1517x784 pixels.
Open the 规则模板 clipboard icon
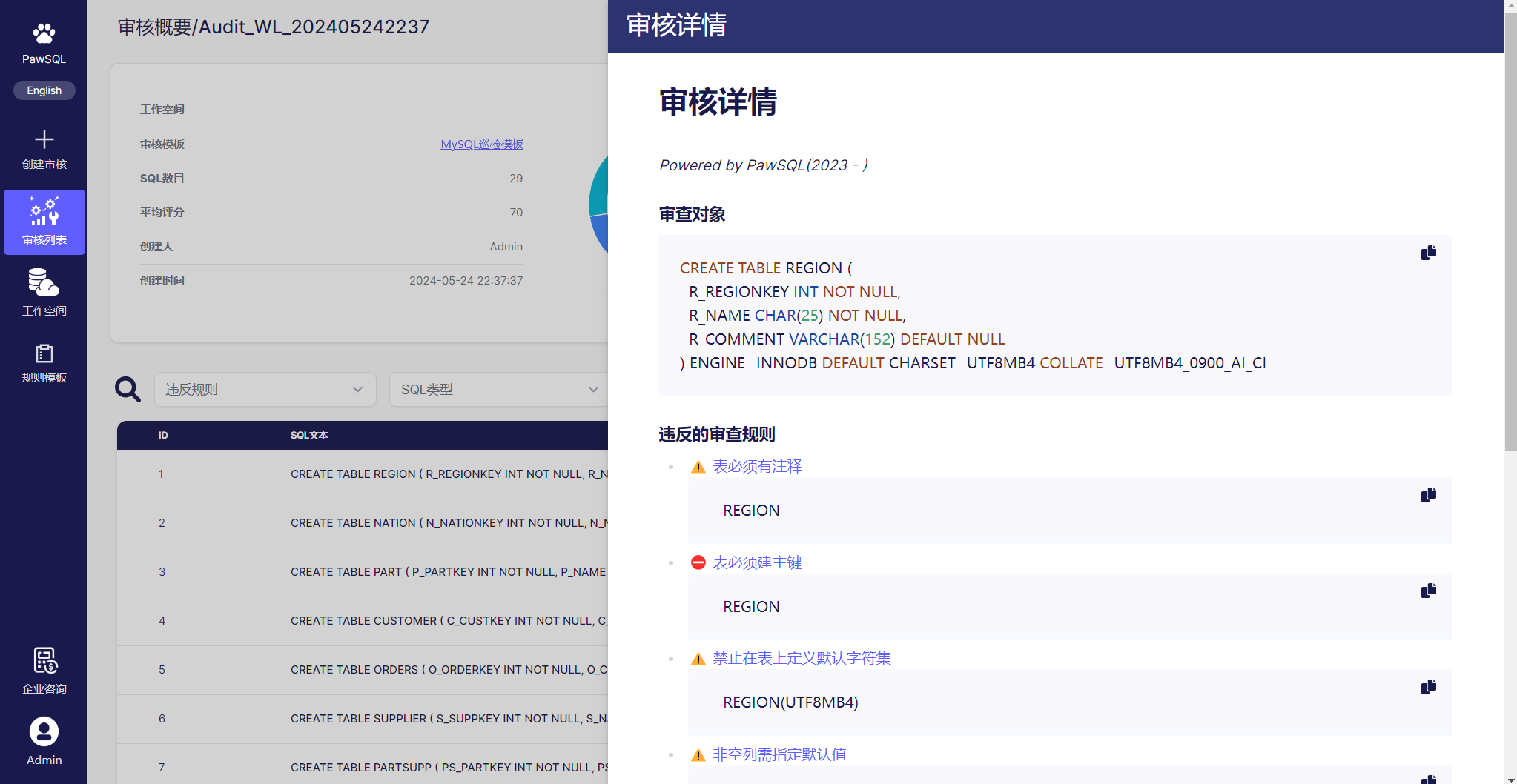click(x=44, y=353)
